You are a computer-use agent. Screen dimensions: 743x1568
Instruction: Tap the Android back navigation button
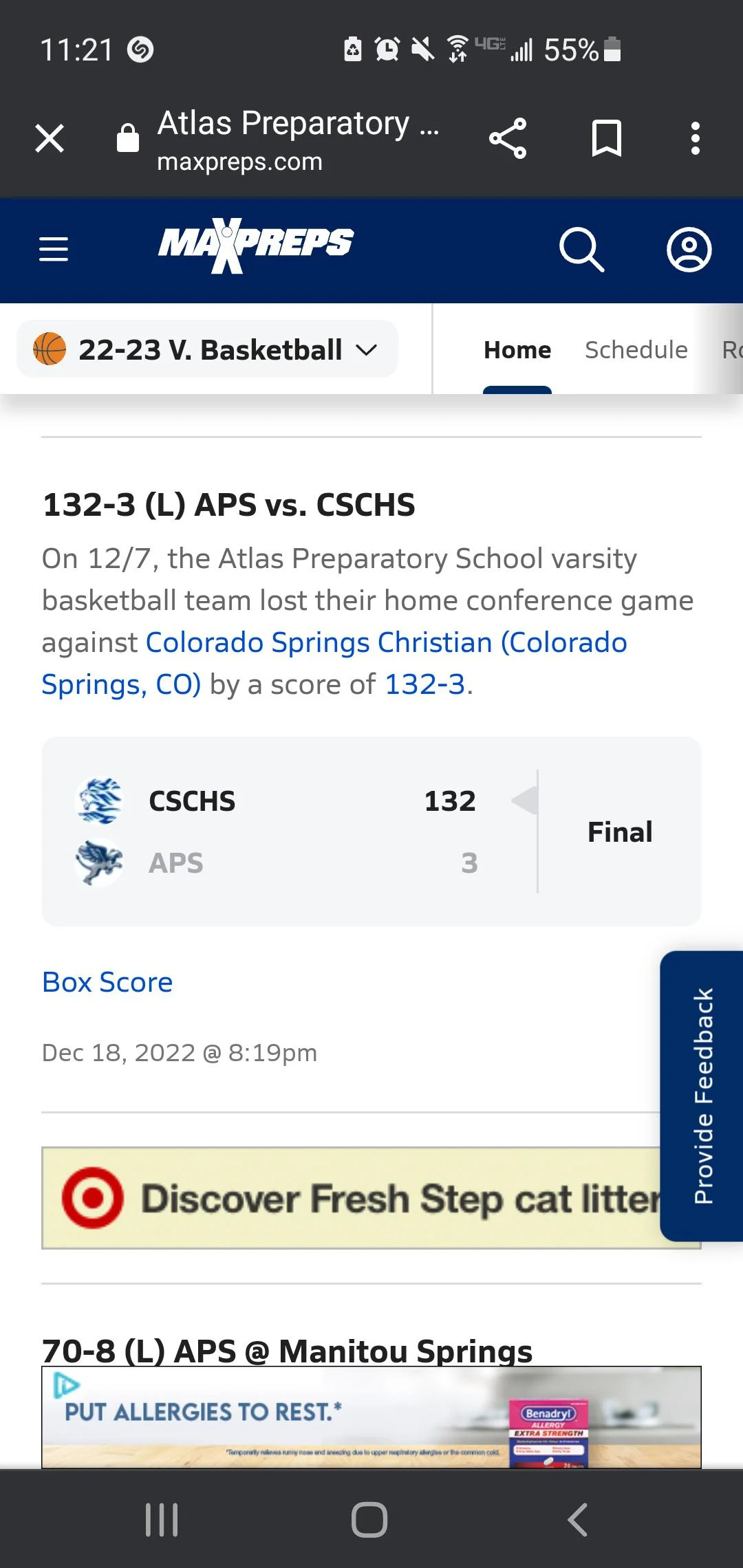[578, 1520]
